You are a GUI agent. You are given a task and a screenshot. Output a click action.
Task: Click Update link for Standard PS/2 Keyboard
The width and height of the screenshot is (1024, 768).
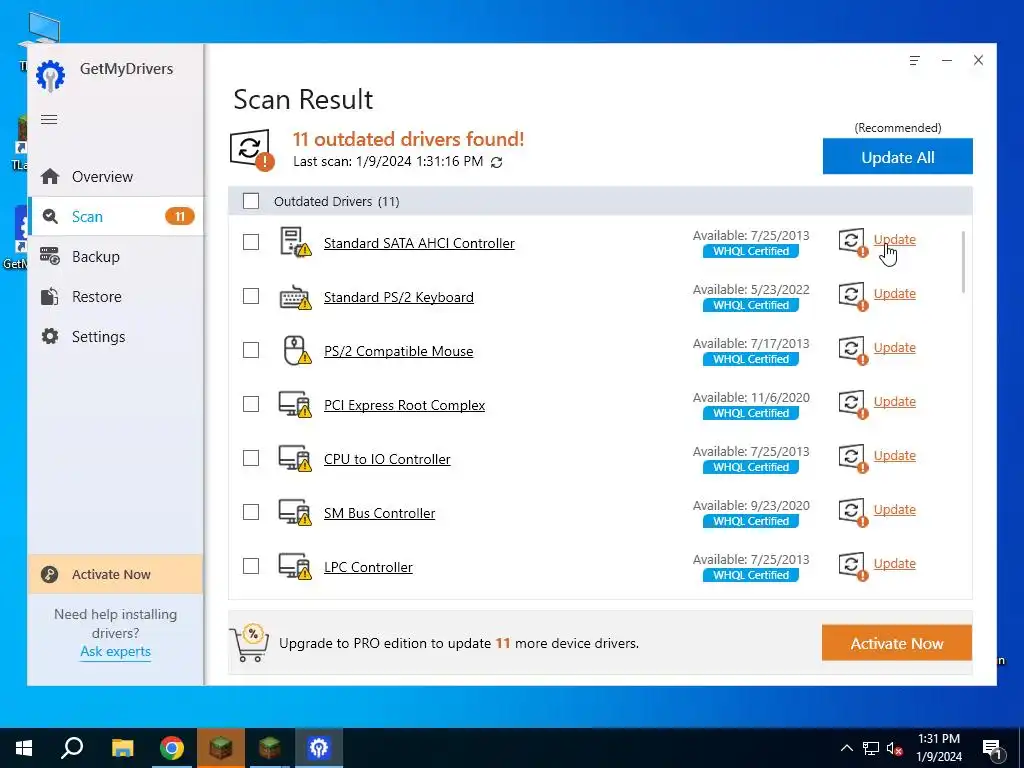(x=895, y=294)
